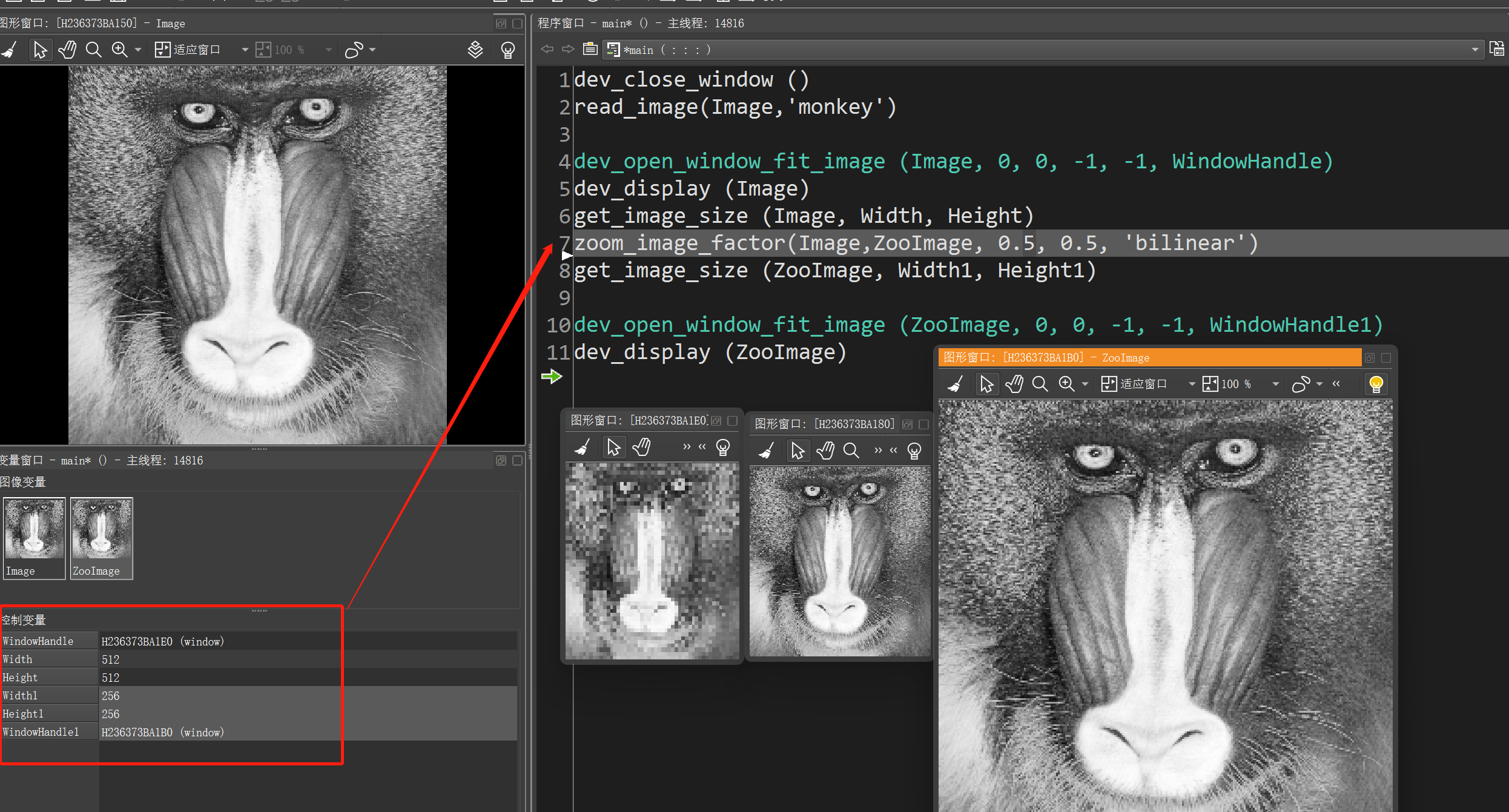Click the clear window broom icon in the Image window
This screenshot has height=812, width=1509.
10,50
